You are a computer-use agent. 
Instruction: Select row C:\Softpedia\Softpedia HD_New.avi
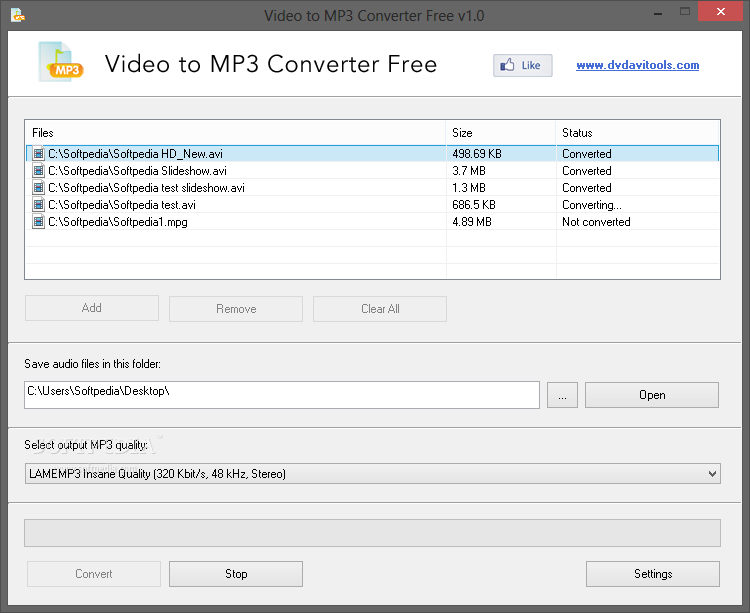click(x=372, y=153)
